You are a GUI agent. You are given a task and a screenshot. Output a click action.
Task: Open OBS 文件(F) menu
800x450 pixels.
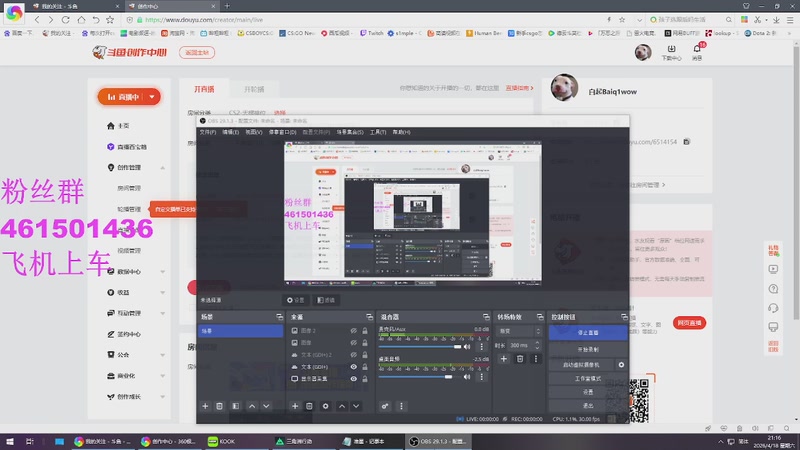208,132
